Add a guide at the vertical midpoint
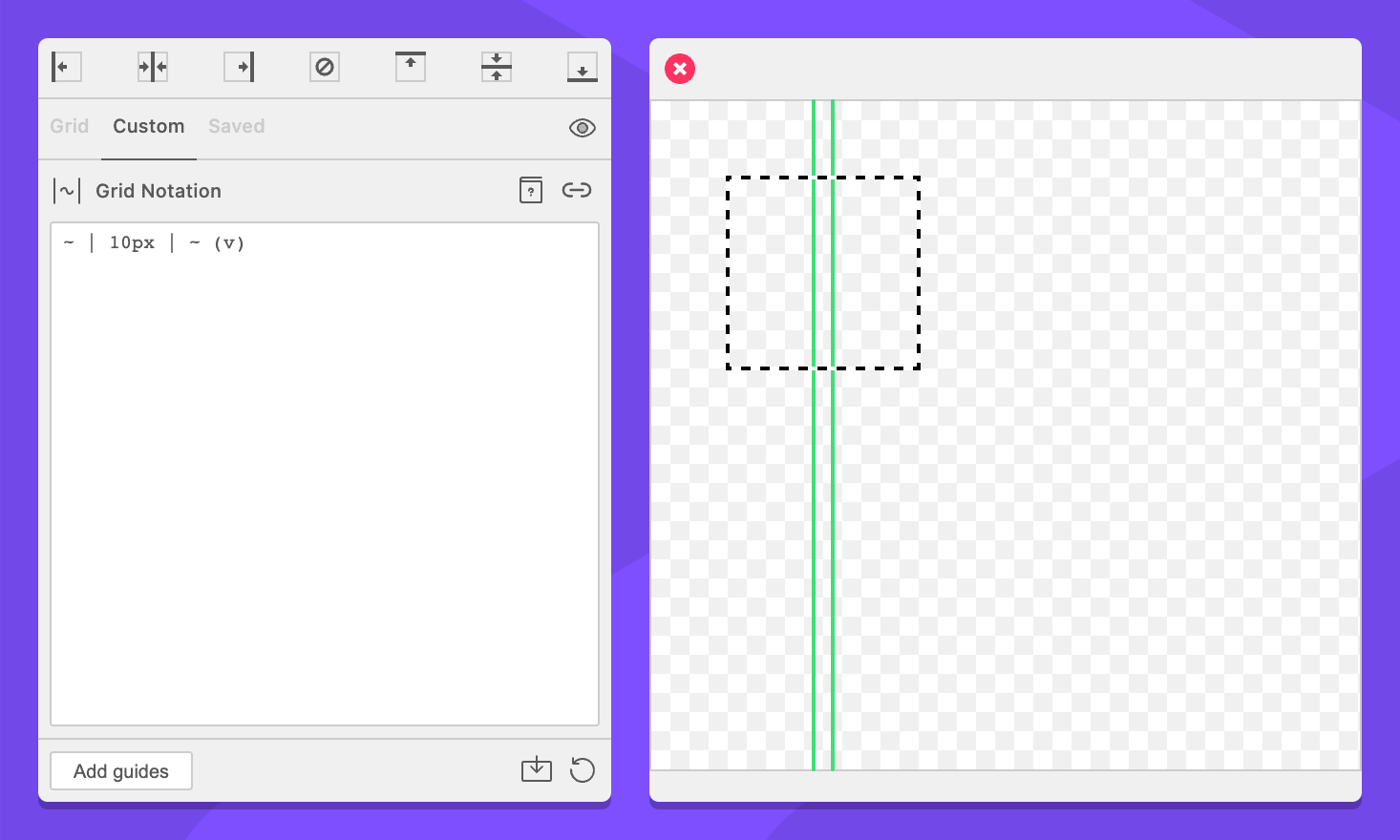1400x840 pixels. (153, 67)
